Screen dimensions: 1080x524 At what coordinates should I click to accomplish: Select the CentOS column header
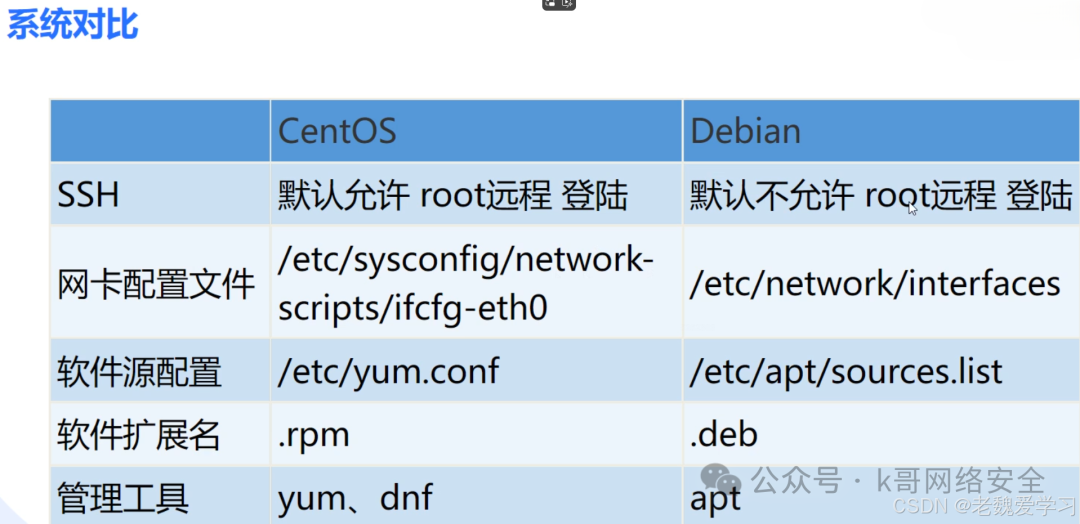[x=477, y=131]
